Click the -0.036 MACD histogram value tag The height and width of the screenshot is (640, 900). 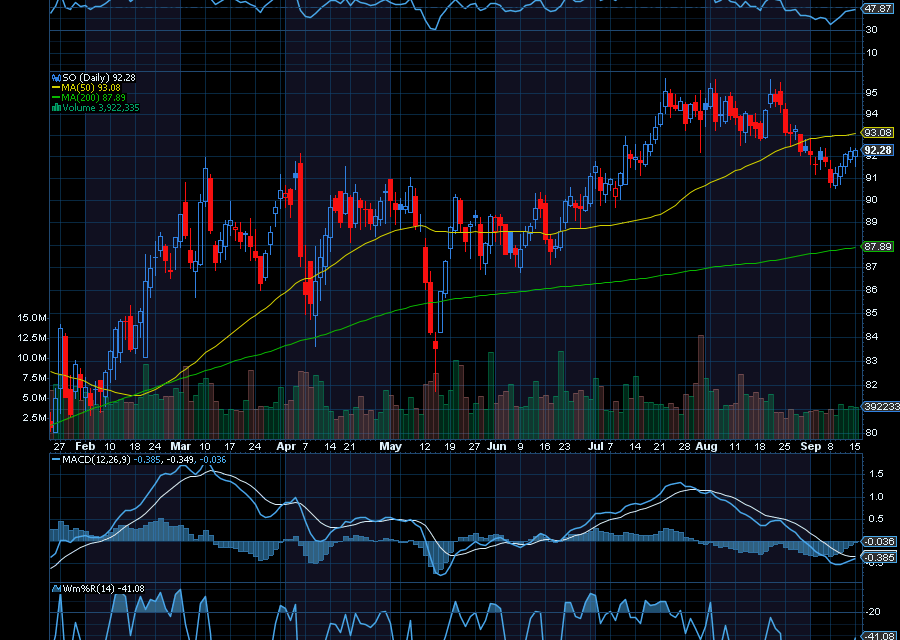[x=878, y=541]
